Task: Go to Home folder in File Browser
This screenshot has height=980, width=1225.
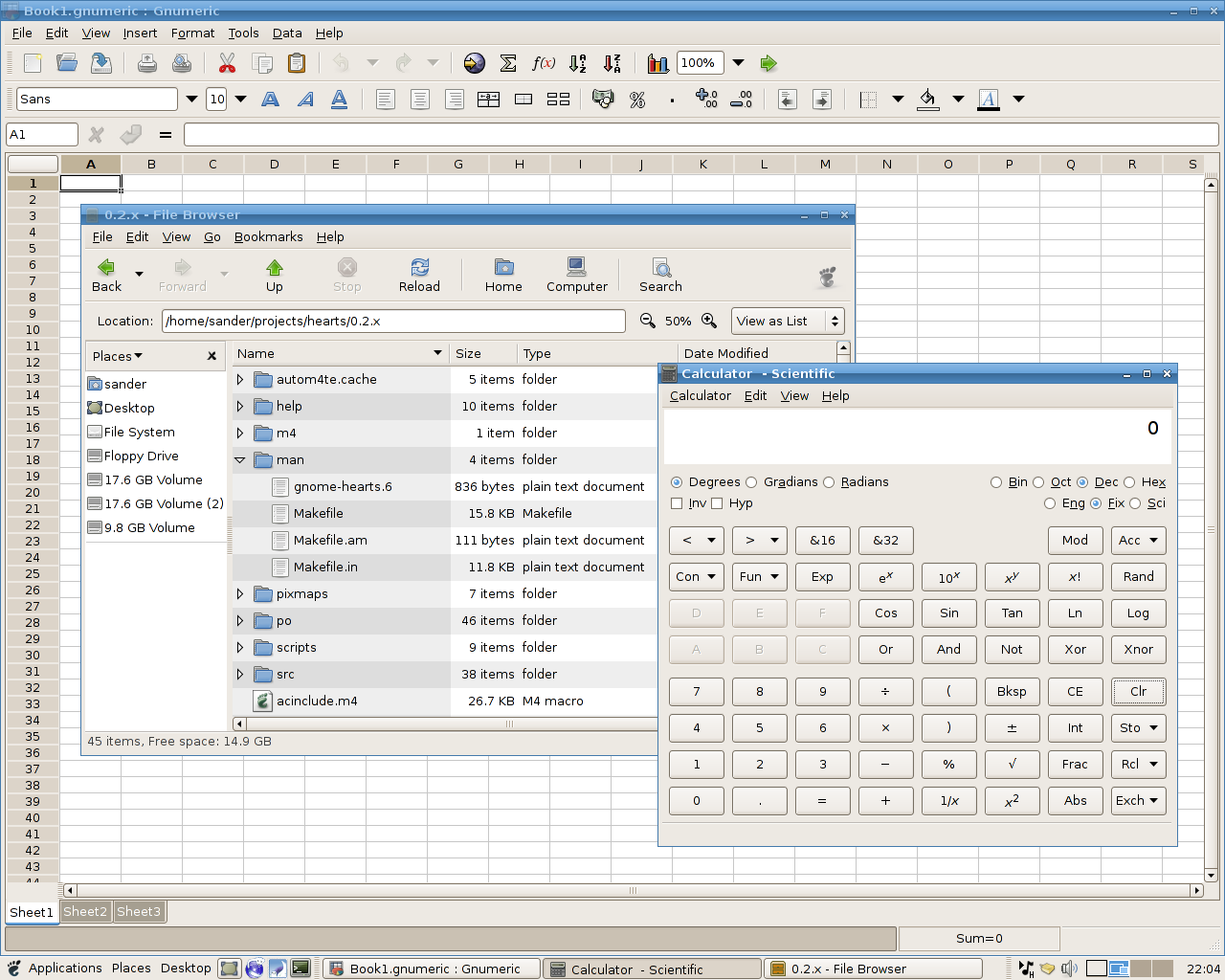Action: 503,275
